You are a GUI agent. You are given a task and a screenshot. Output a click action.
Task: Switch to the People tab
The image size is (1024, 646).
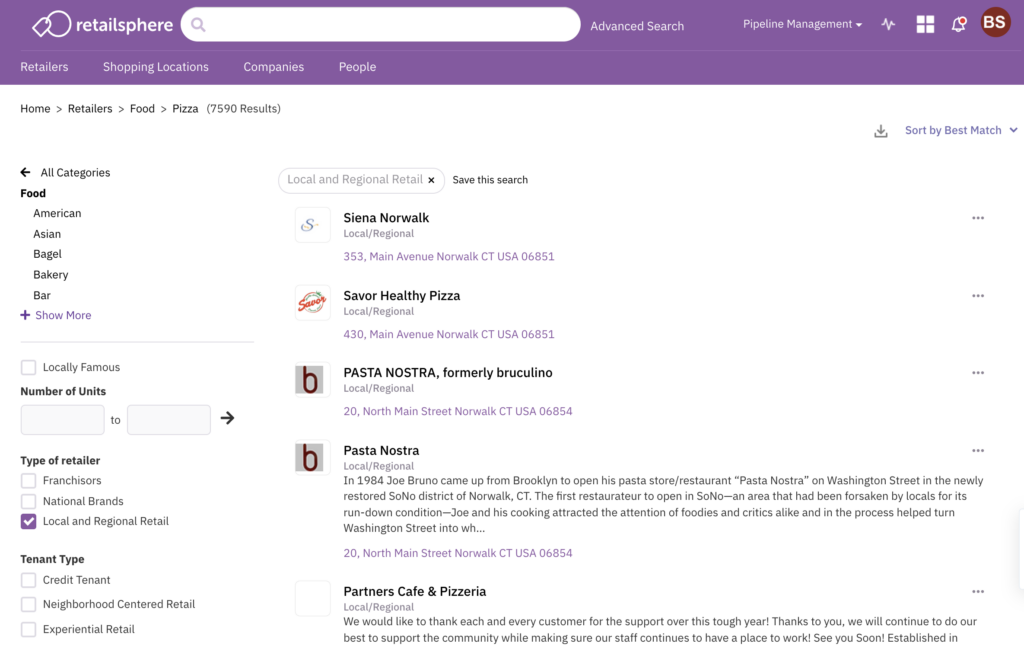point(357,67)
